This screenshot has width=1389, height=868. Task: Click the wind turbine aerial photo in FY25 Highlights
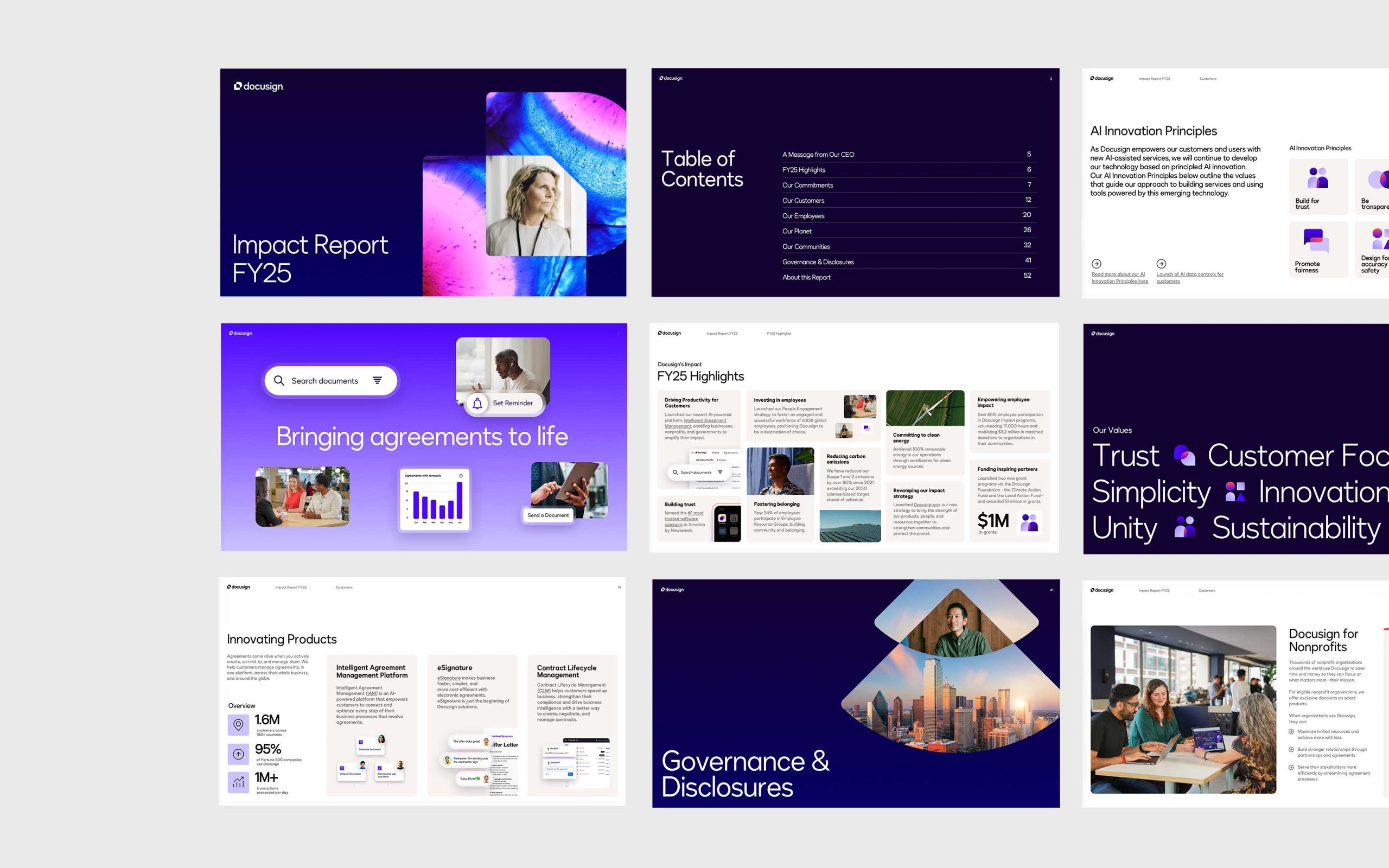(925, 408)
